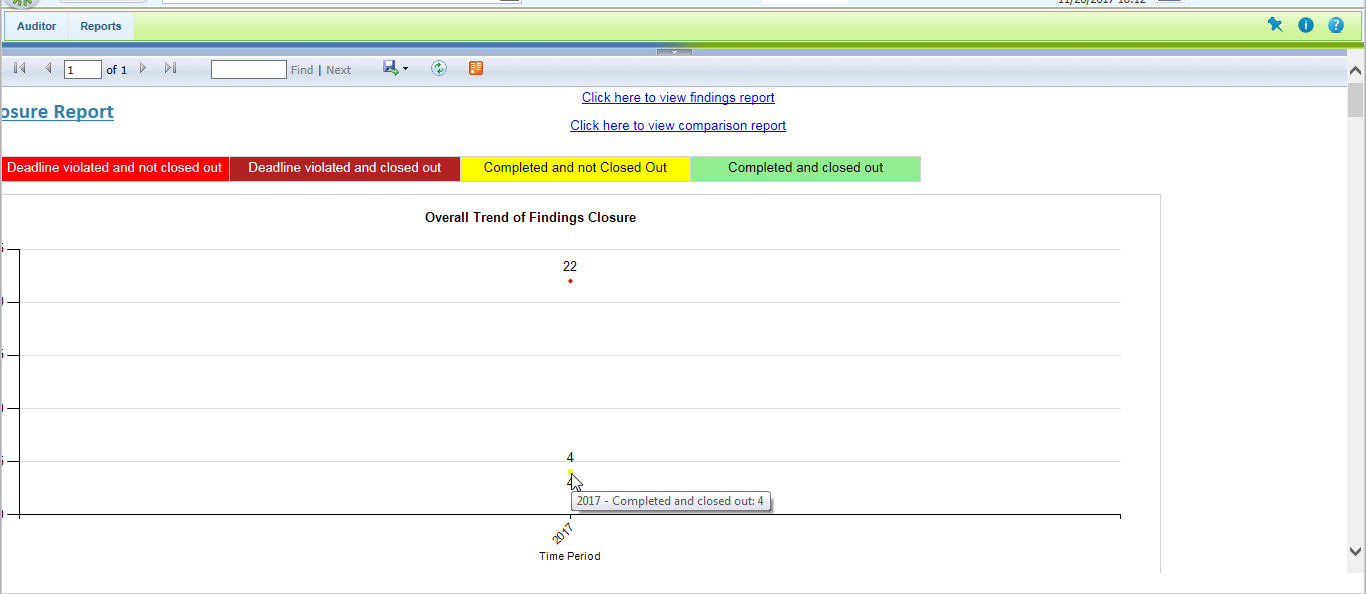Click the vertical scrollbar thumb
This screenshot has height=594, width=1366.
coord(1356,101)
